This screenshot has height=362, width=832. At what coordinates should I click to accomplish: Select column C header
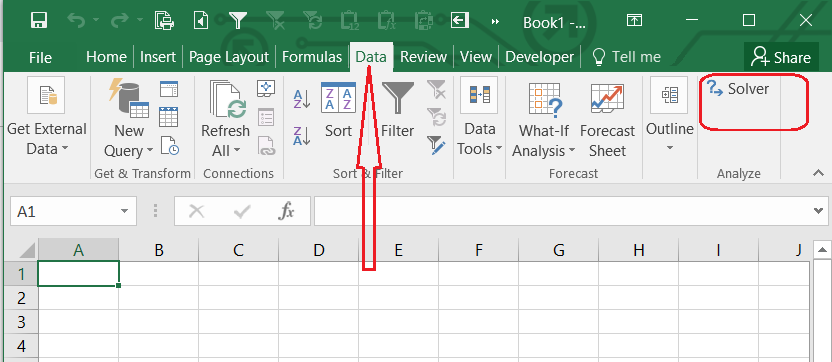(x=238, y=249)
